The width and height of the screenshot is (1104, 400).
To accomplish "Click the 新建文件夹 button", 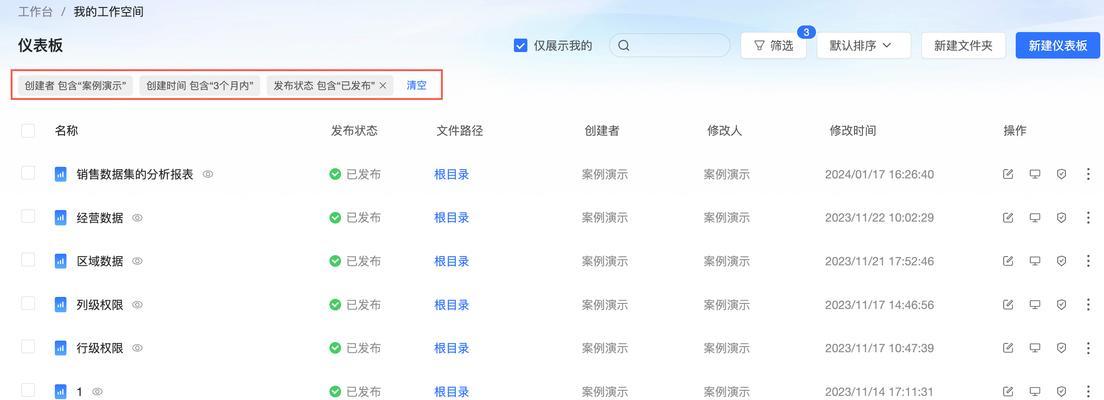I will 963,46.
